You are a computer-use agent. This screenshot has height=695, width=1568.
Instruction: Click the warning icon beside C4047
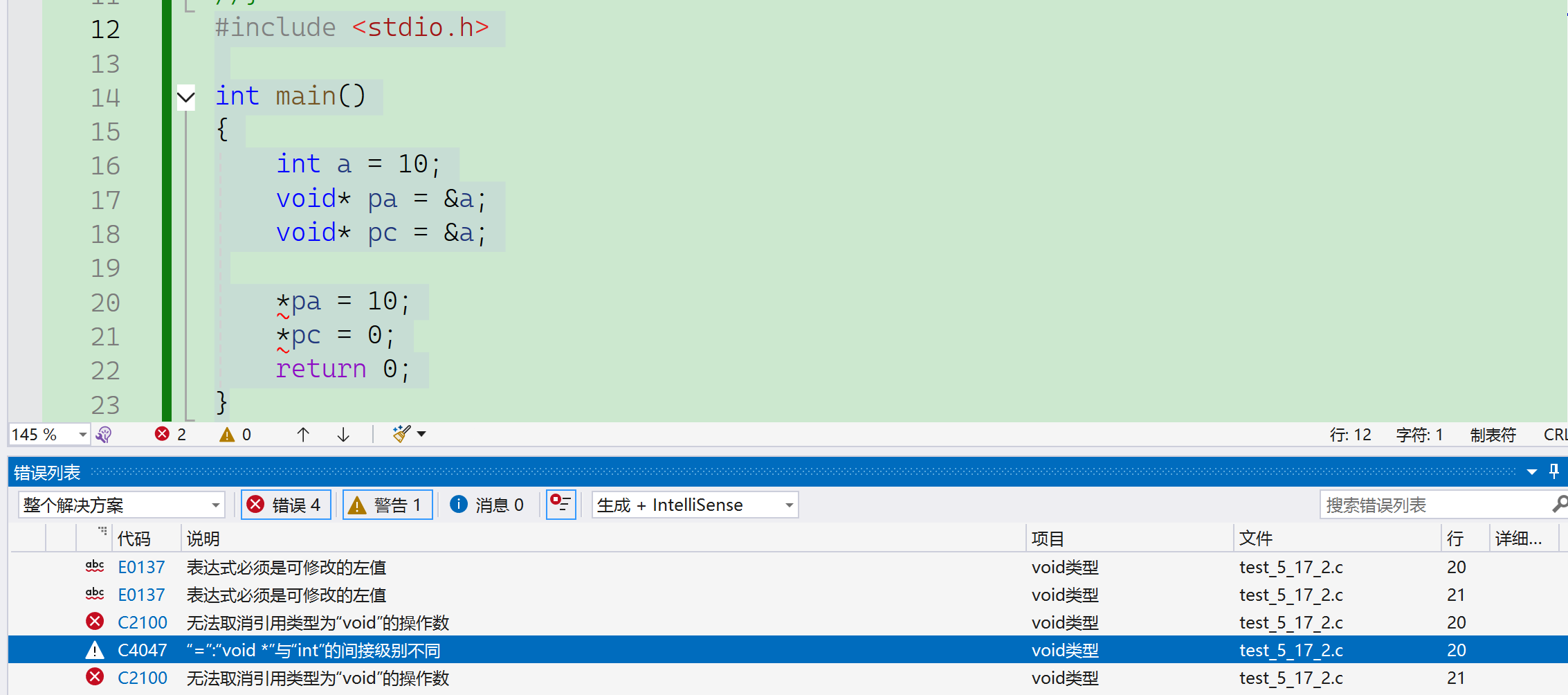95,650
